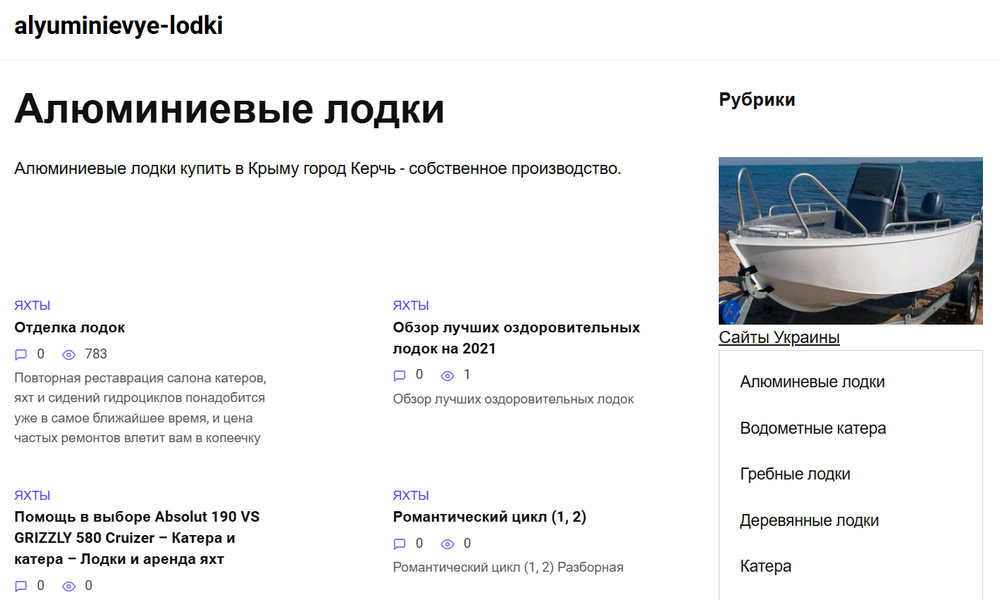Click the comment bubble under Обзор лучших оздоровительных лодок

(399, 374)
